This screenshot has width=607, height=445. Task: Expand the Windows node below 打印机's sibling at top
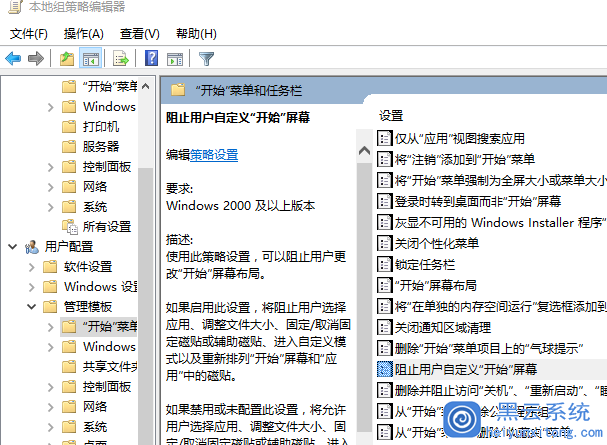coord(51,107)
